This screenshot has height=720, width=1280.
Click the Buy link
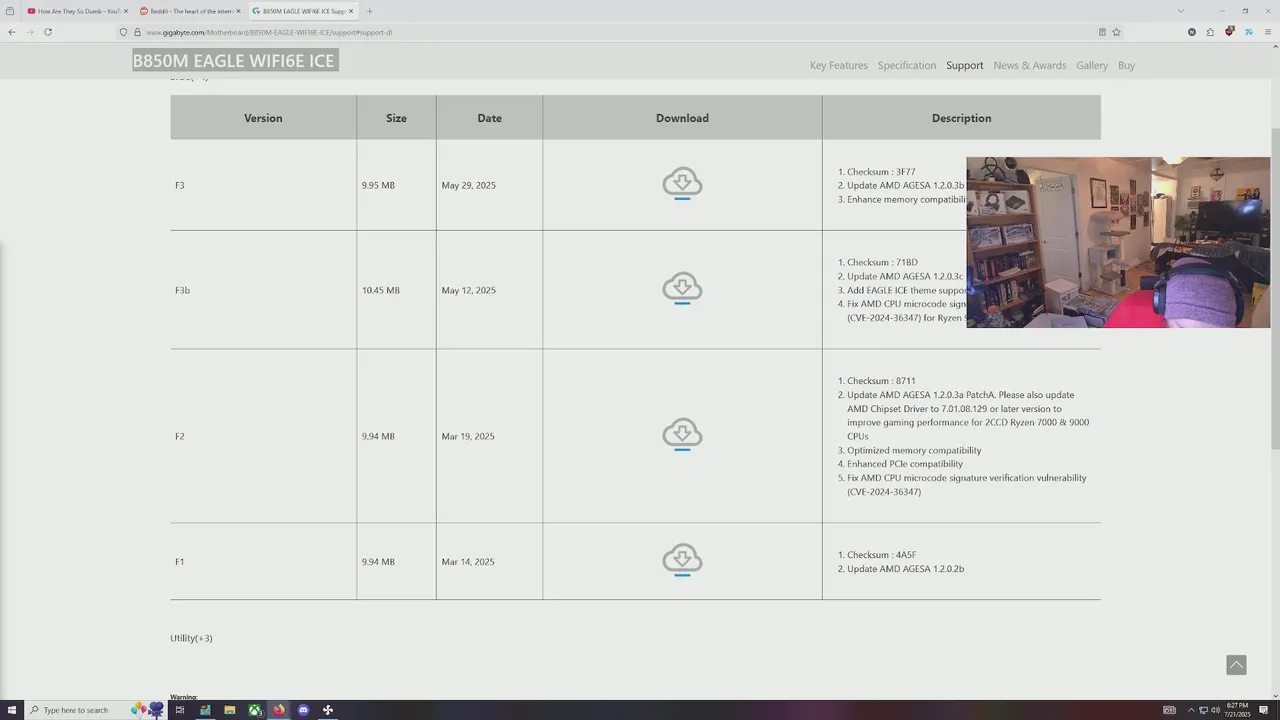click(x=1126, y=65)
